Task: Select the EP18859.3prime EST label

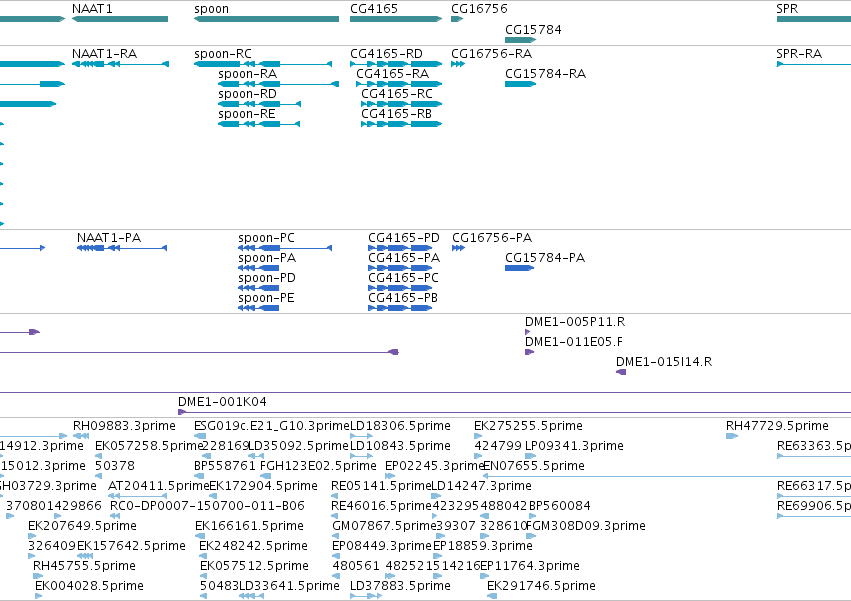Action: pos(483,547)
